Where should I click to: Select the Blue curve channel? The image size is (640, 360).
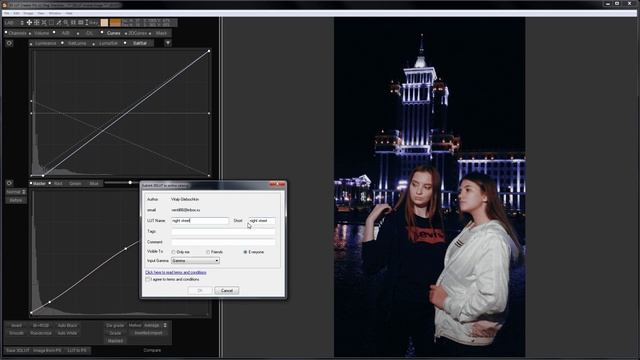coord(94,184)
